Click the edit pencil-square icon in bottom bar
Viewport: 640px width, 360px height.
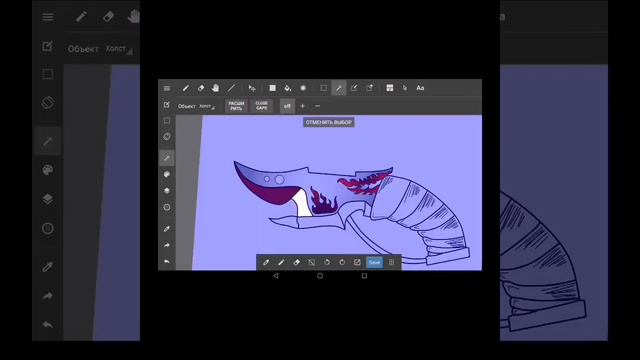[357, 262]
